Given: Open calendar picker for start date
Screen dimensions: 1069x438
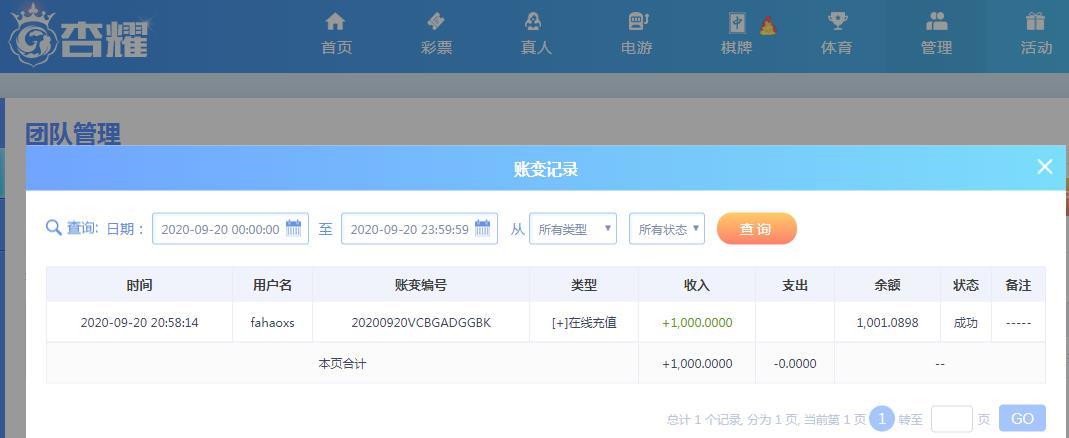Looking at the screenshot, I should [293, 228].
